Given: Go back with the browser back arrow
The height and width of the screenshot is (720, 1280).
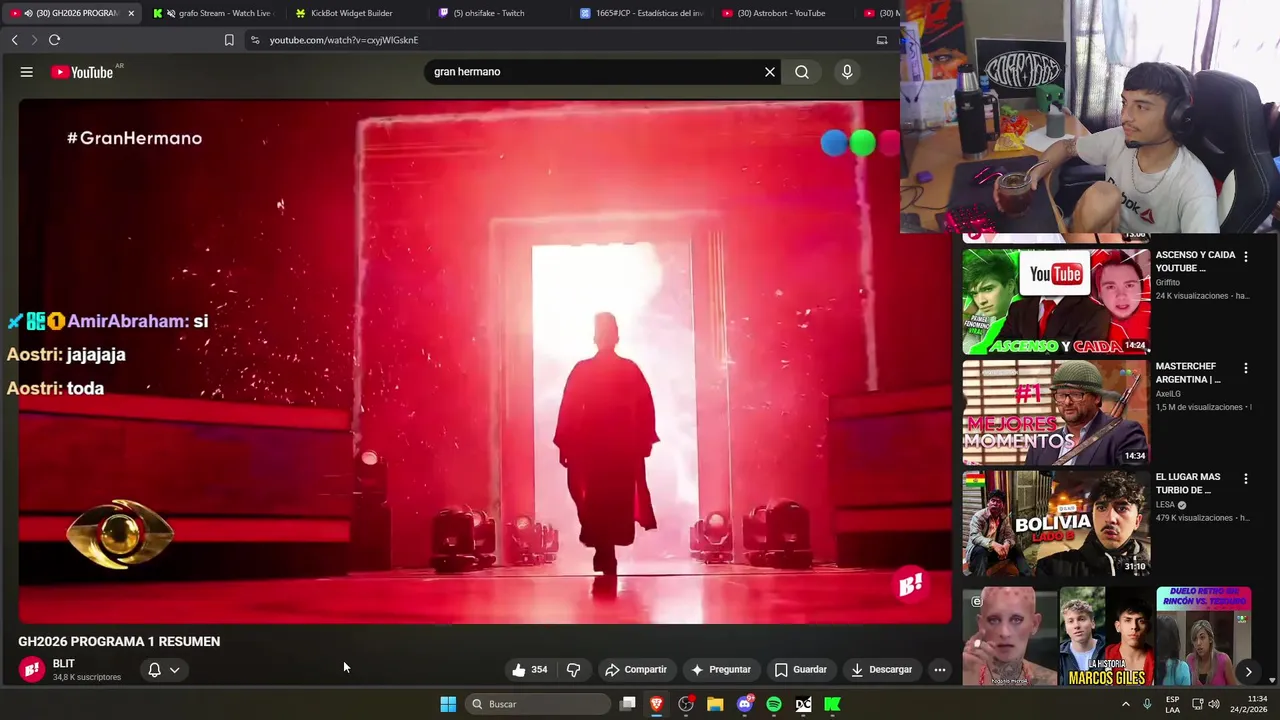Looking at the screenshot, I should coord(14,40).
